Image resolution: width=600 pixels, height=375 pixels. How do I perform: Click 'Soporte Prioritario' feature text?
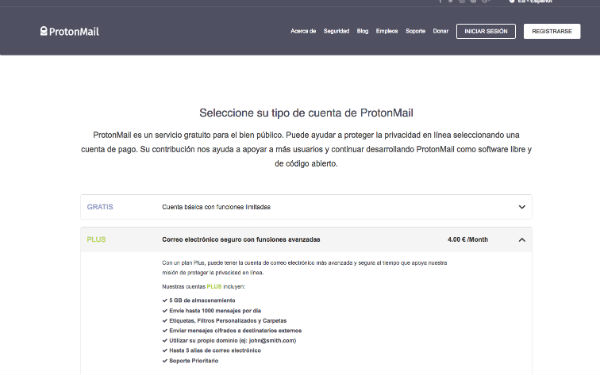click(194, 361)
